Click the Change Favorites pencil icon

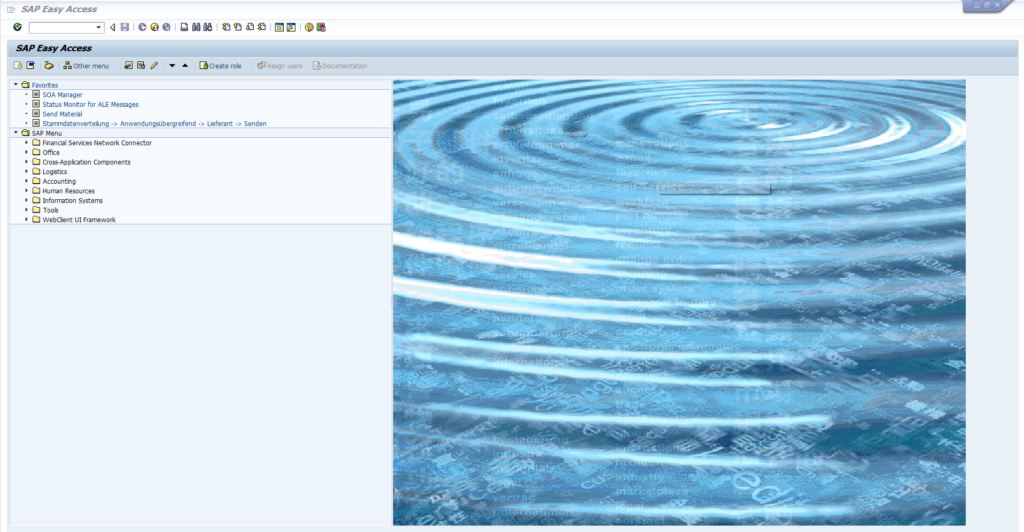(x=154, y=66)
